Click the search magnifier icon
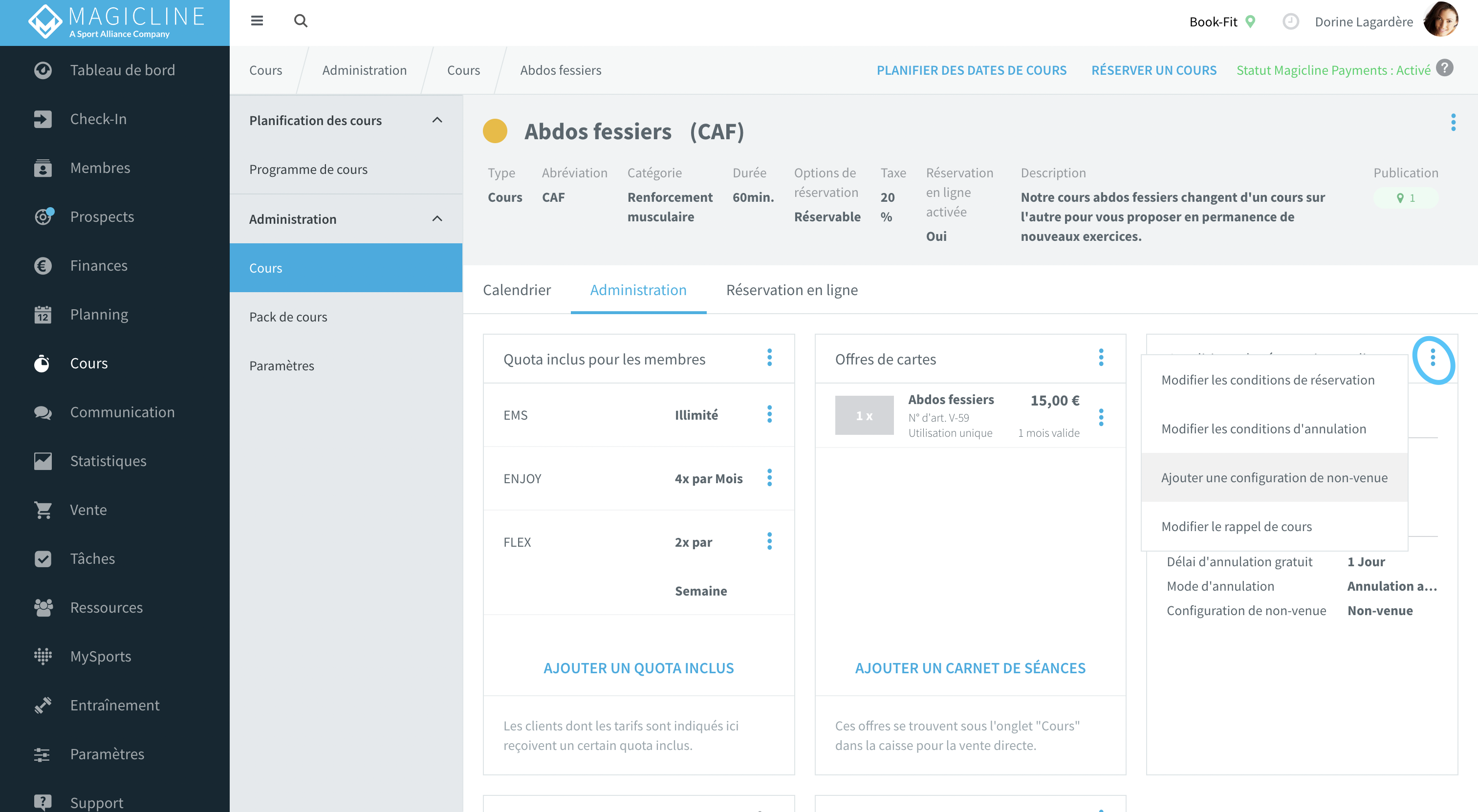The image size is (1478, 812). pyautogui.click(x=301, y=21)
